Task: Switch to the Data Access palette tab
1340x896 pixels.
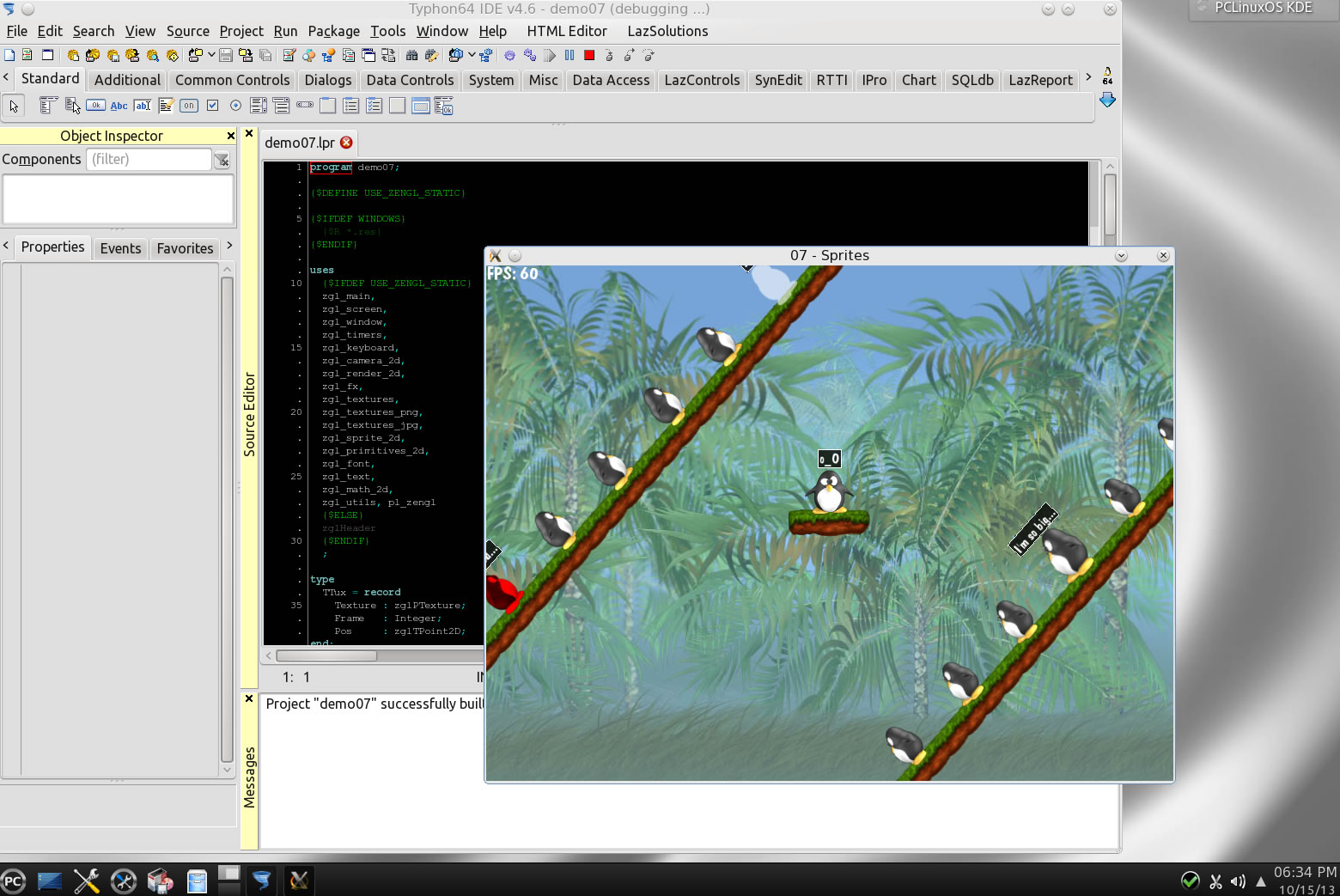Action: (611, 80)
